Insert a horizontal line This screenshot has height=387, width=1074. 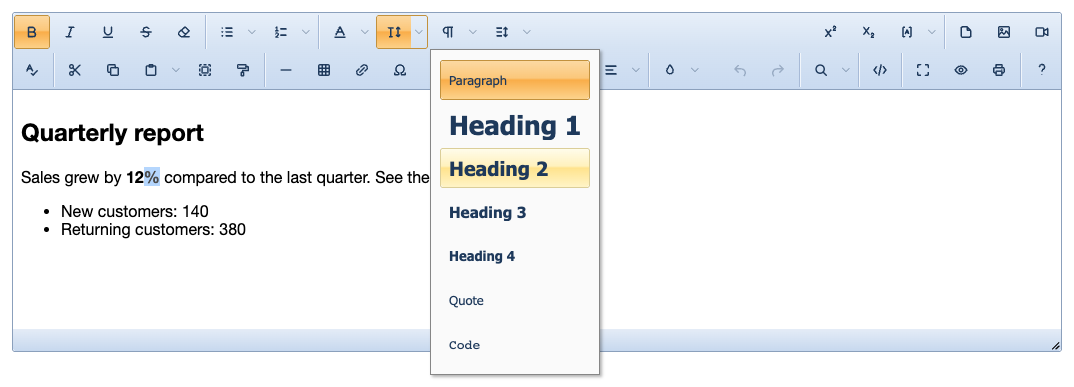(x=286, y=70)
